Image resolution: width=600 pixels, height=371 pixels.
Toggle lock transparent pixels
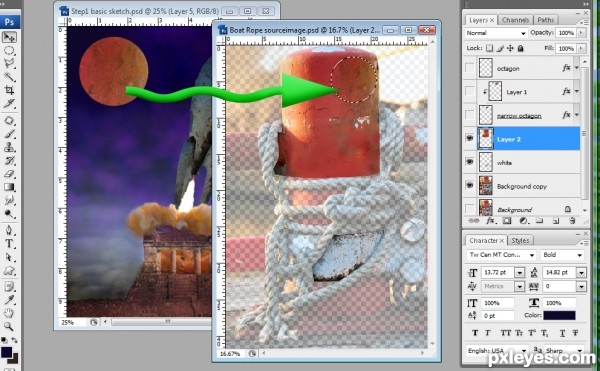pyautogui.click(x=489, y=48)
